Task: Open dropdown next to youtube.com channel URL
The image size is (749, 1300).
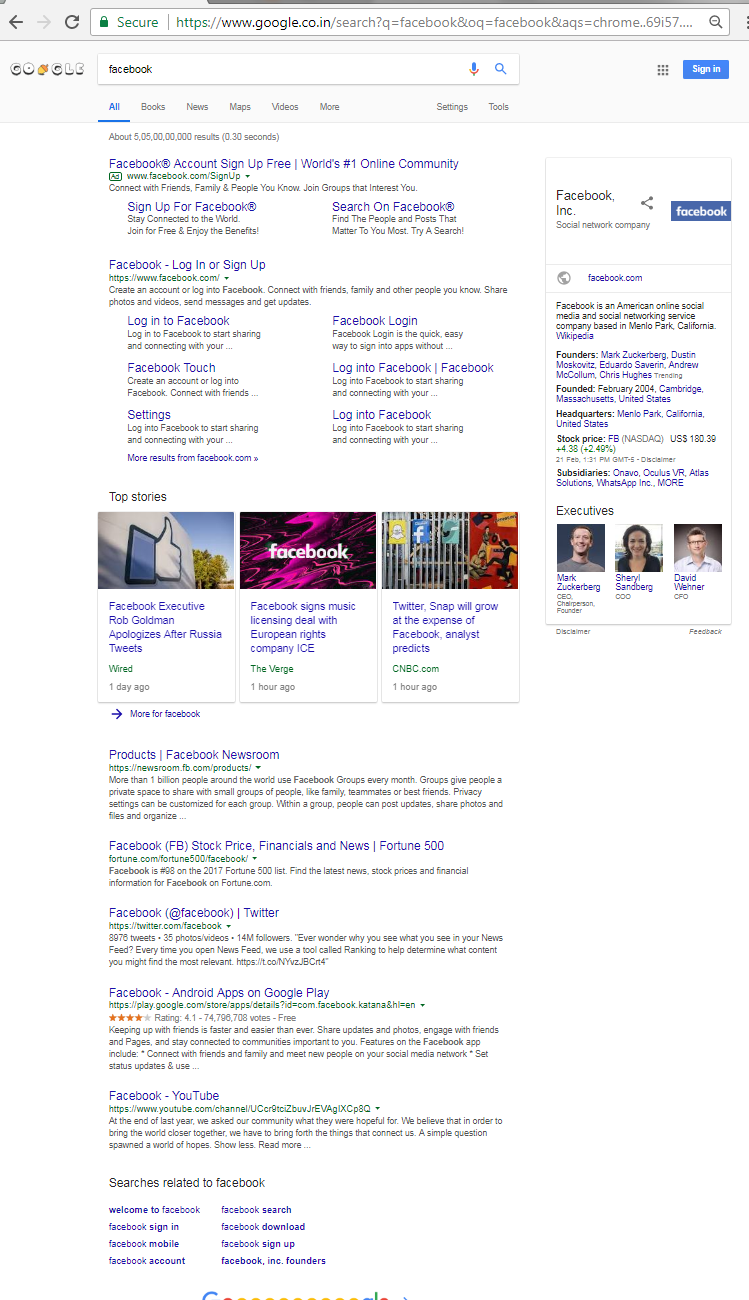Action: 377,1109
